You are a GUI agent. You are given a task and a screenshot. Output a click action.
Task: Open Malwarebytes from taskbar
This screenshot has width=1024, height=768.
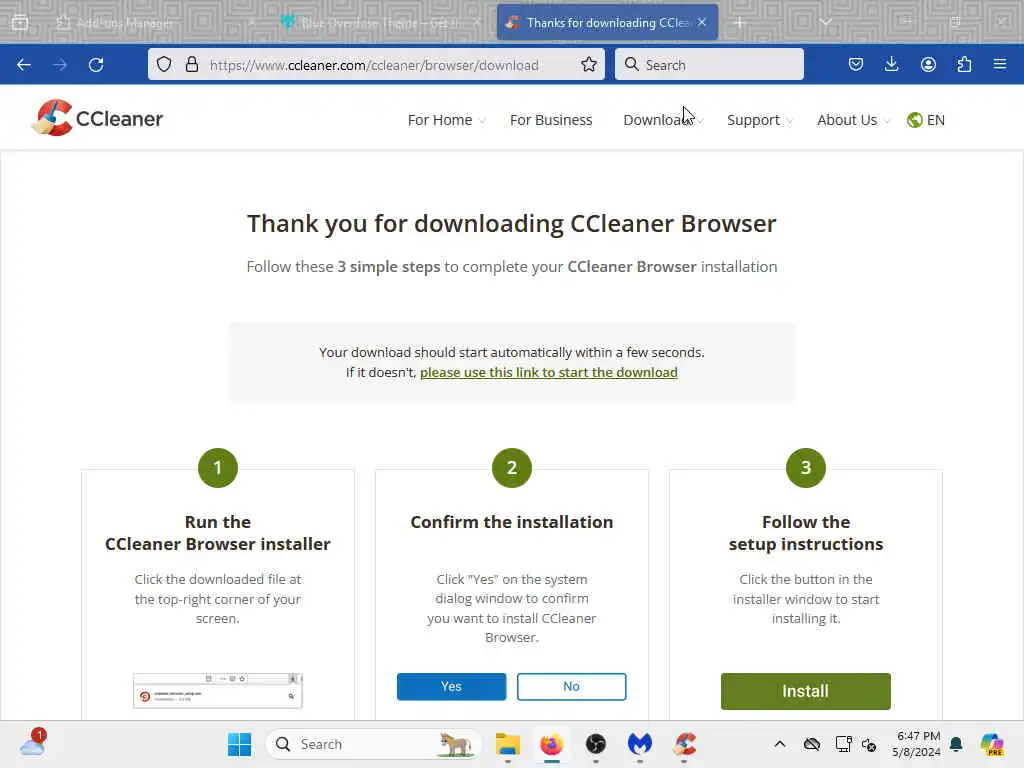640,744
